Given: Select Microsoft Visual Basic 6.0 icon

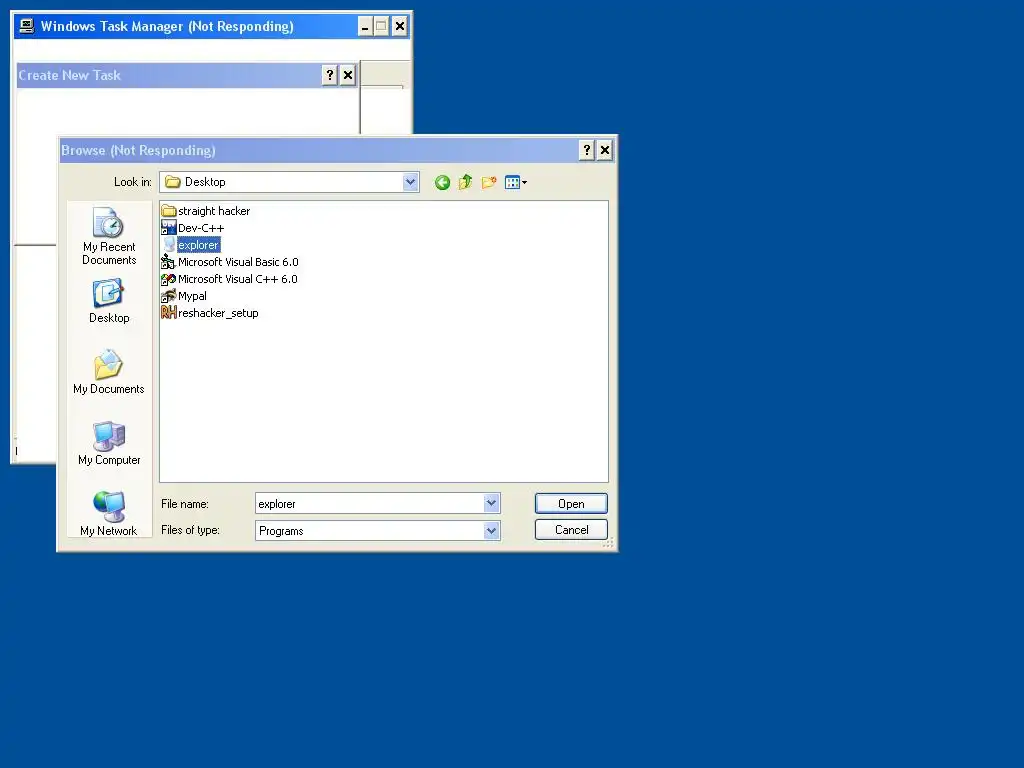Looking at the screenshot, I should [x=168, y=262].
